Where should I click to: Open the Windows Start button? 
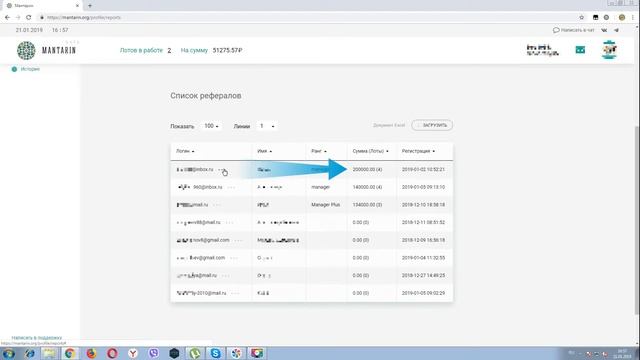[x=9, y=353]
